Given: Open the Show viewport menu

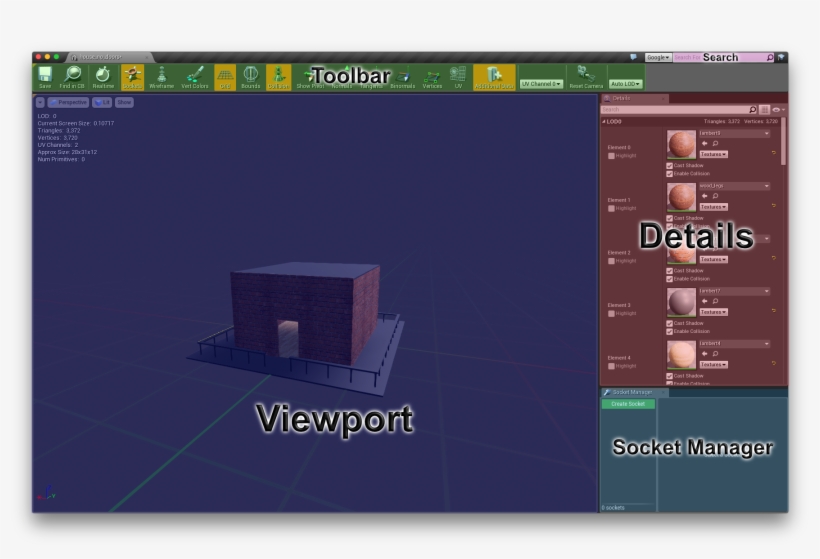Looking at the screenshot, I should pos(124,102).
